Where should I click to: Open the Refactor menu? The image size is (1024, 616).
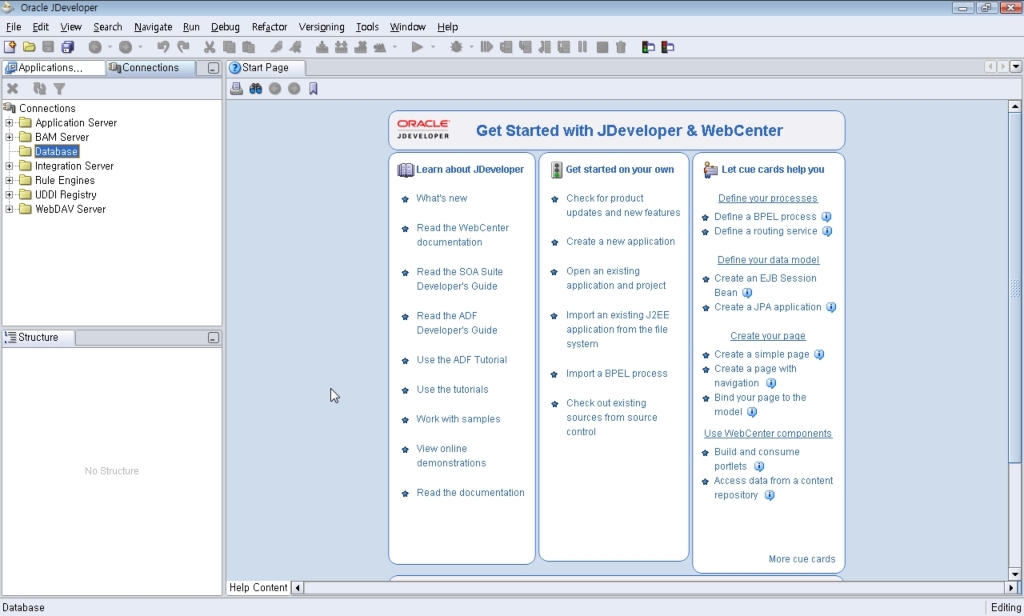(269, 27)
